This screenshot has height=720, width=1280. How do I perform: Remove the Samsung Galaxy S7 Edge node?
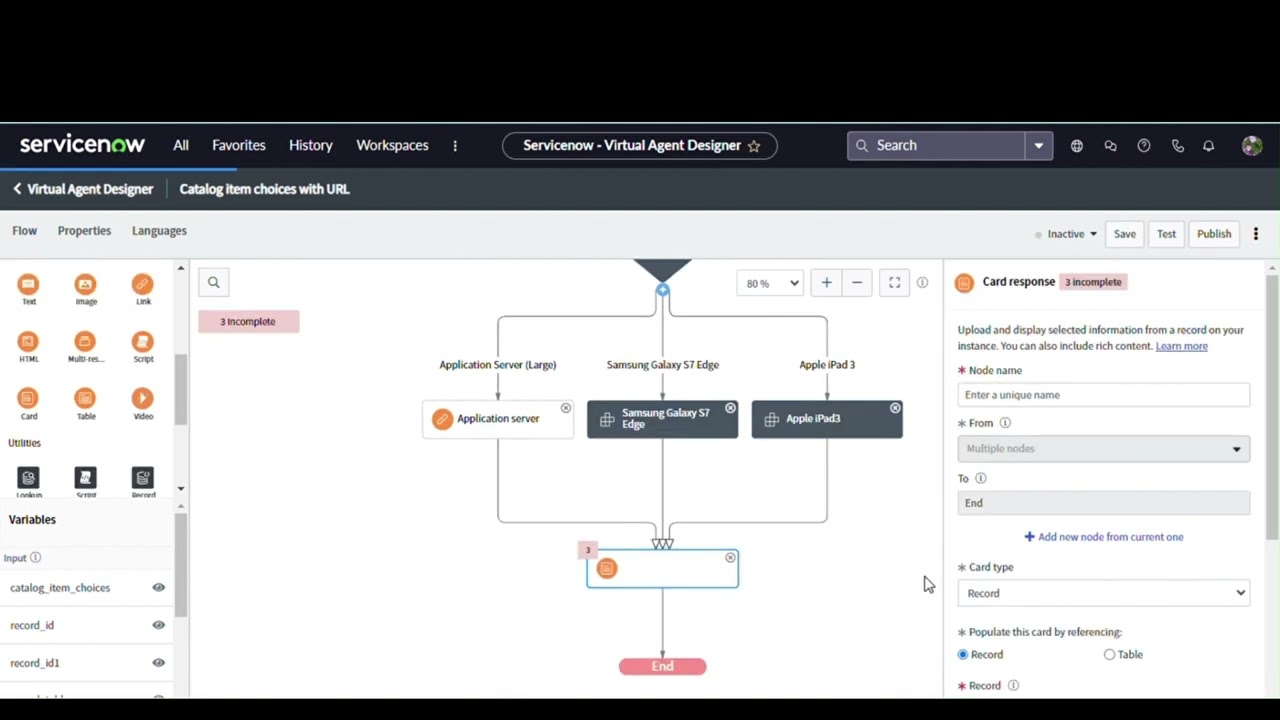(730, 408)
